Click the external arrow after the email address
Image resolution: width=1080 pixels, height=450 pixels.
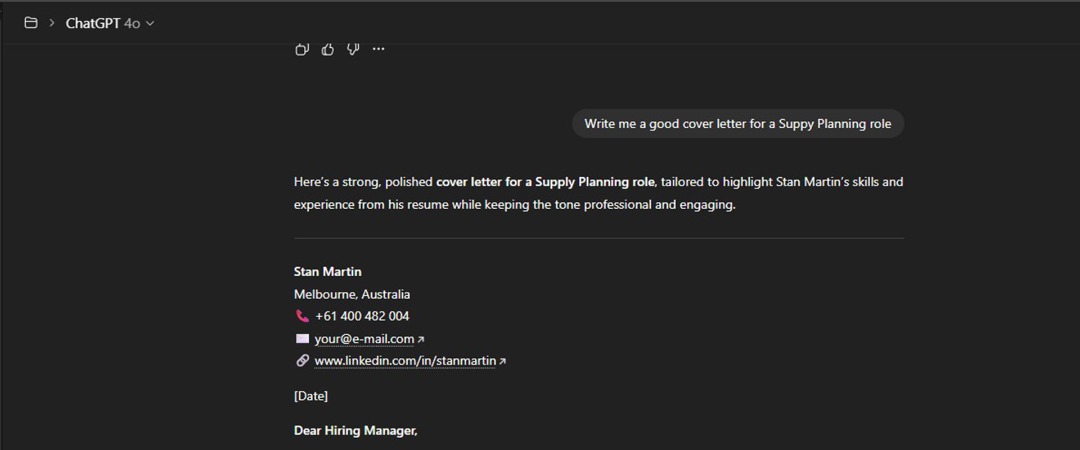[x=421, y=340]
